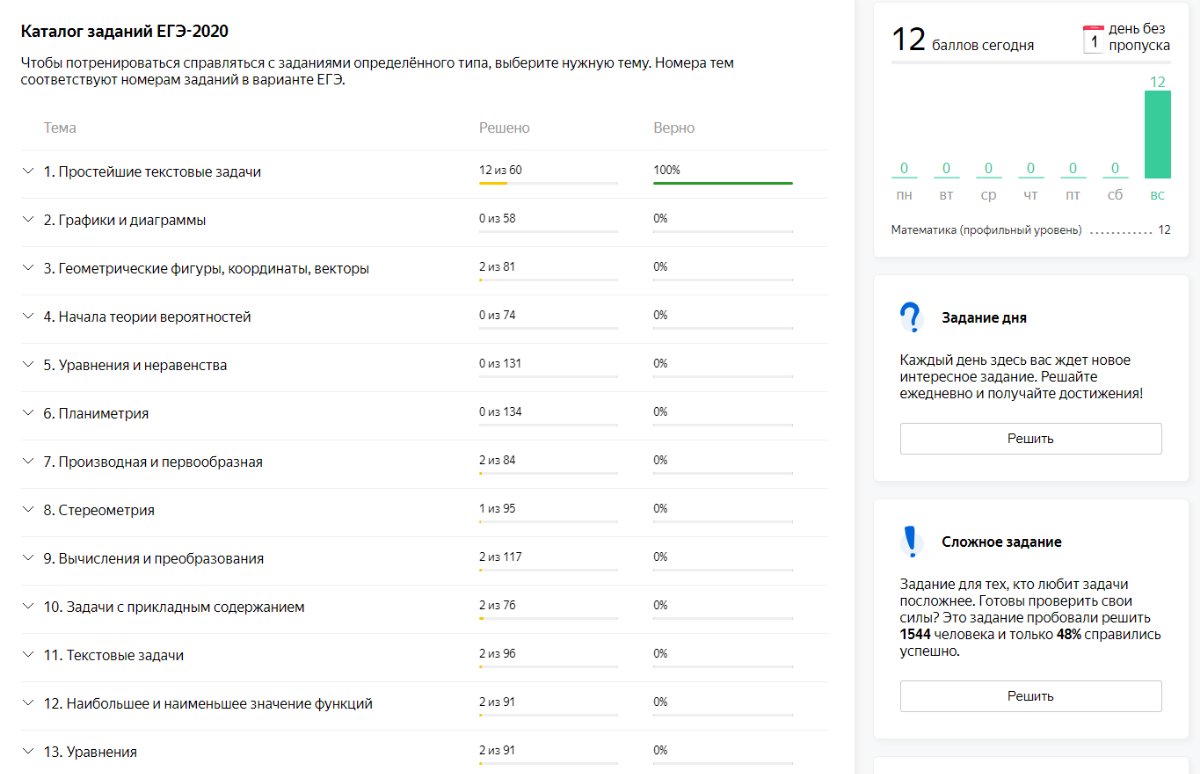Click the calendar streak icon
The height and width of the screenshot is (774, 1200).
click(x=1093, y=40)
